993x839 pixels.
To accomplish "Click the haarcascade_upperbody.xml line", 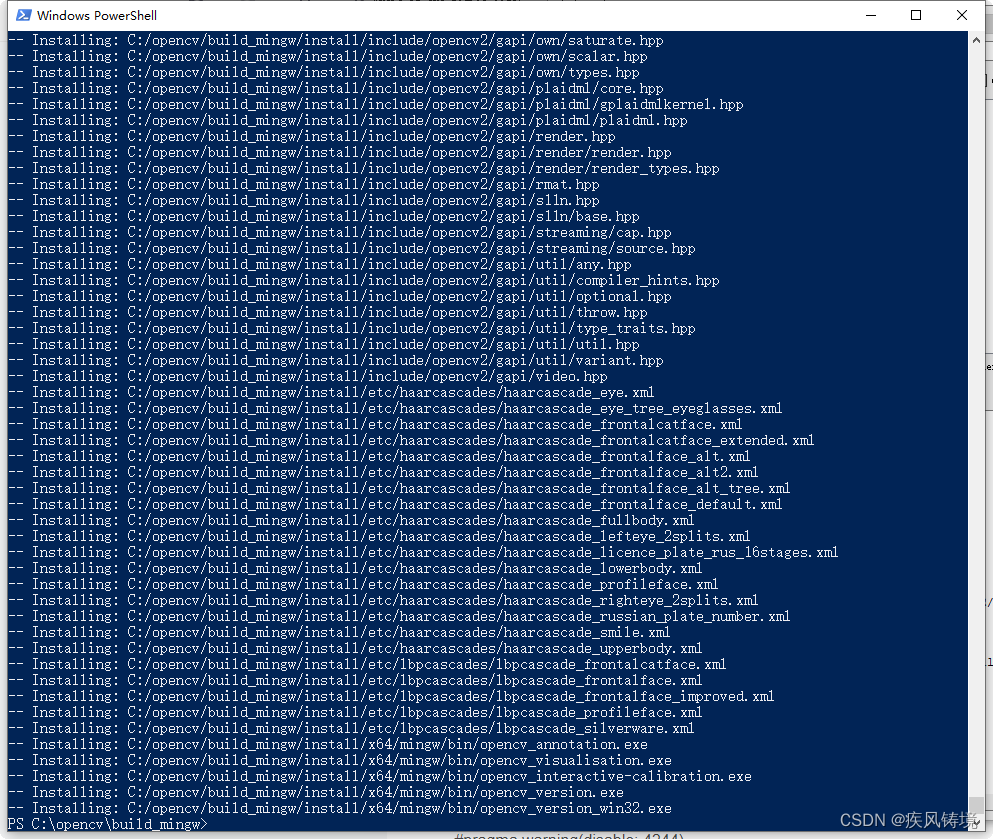I will (x=355, y=648).
